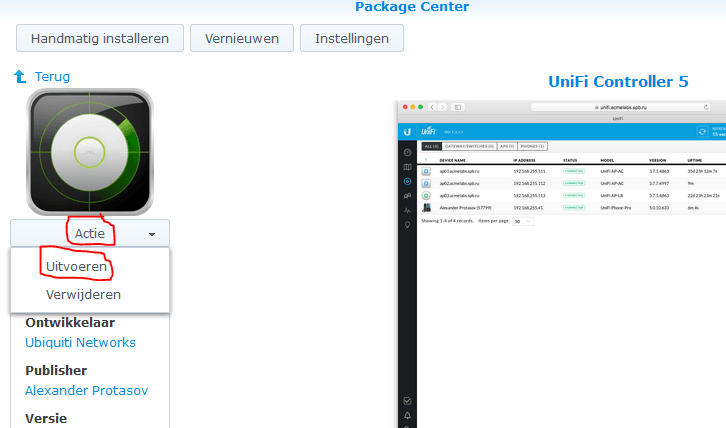The image size is (726, 428).
Task: Go back via the Terug link
Action: click(x=52, y=76)
